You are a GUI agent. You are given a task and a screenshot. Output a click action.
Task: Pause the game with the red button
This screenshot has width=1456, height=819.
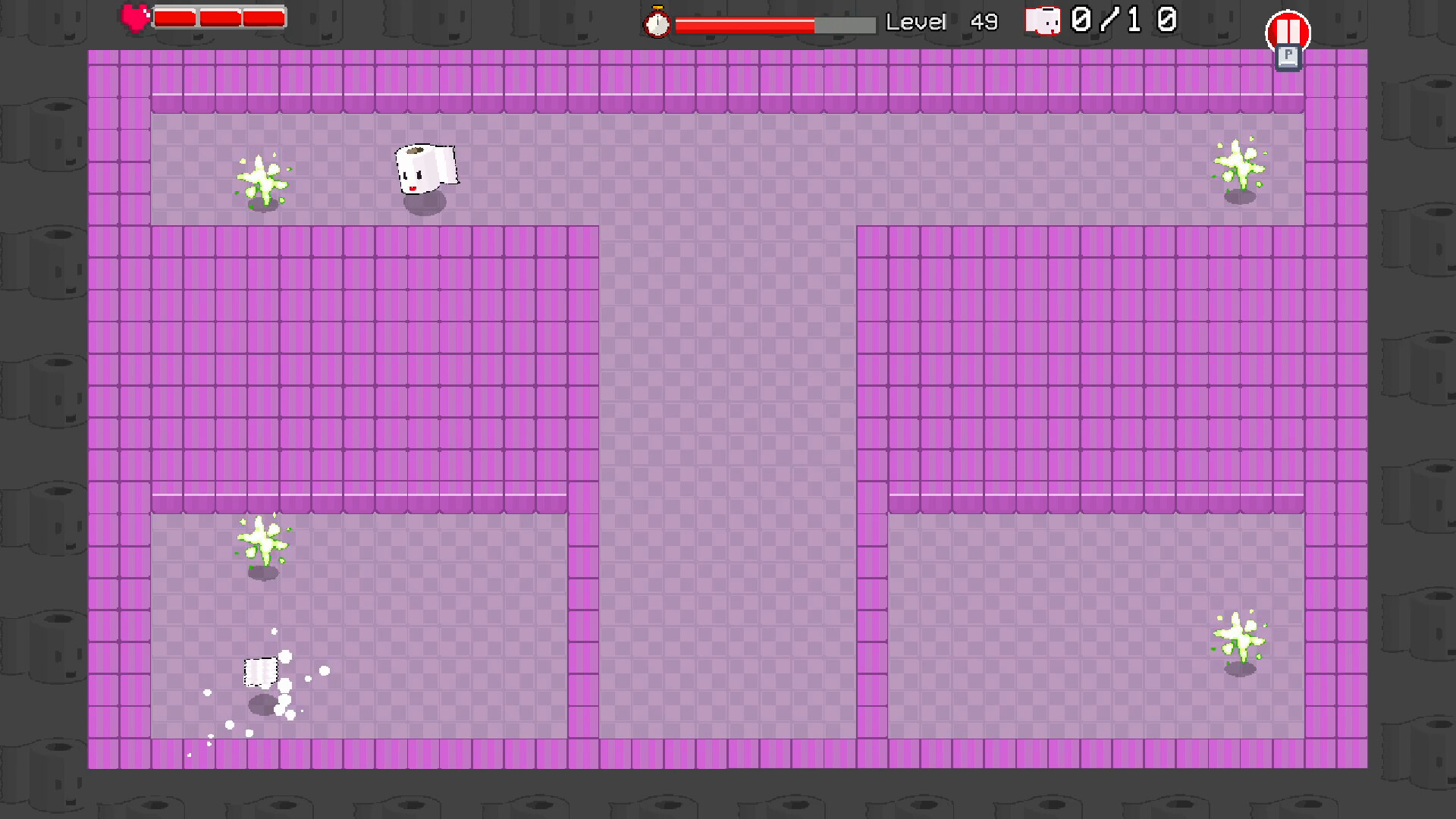pos(1288,31)
